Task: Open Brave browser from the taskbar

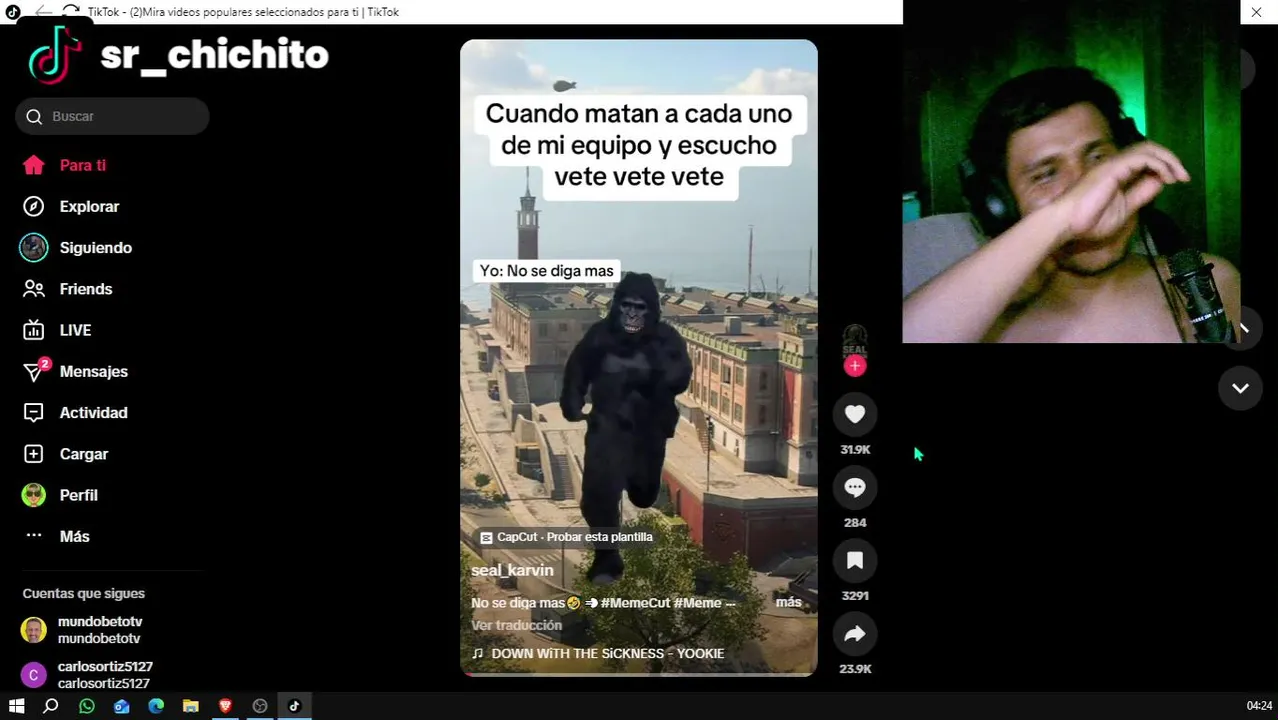Action: click(x=225, y=706)
